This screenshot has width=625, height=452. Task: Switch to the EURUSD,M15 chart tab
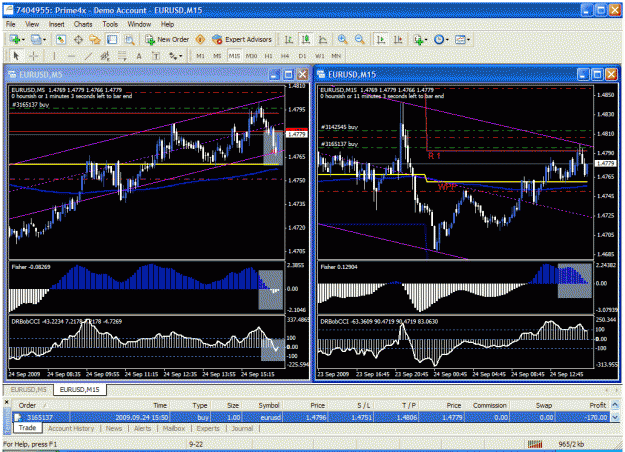(x=80, y=389)
